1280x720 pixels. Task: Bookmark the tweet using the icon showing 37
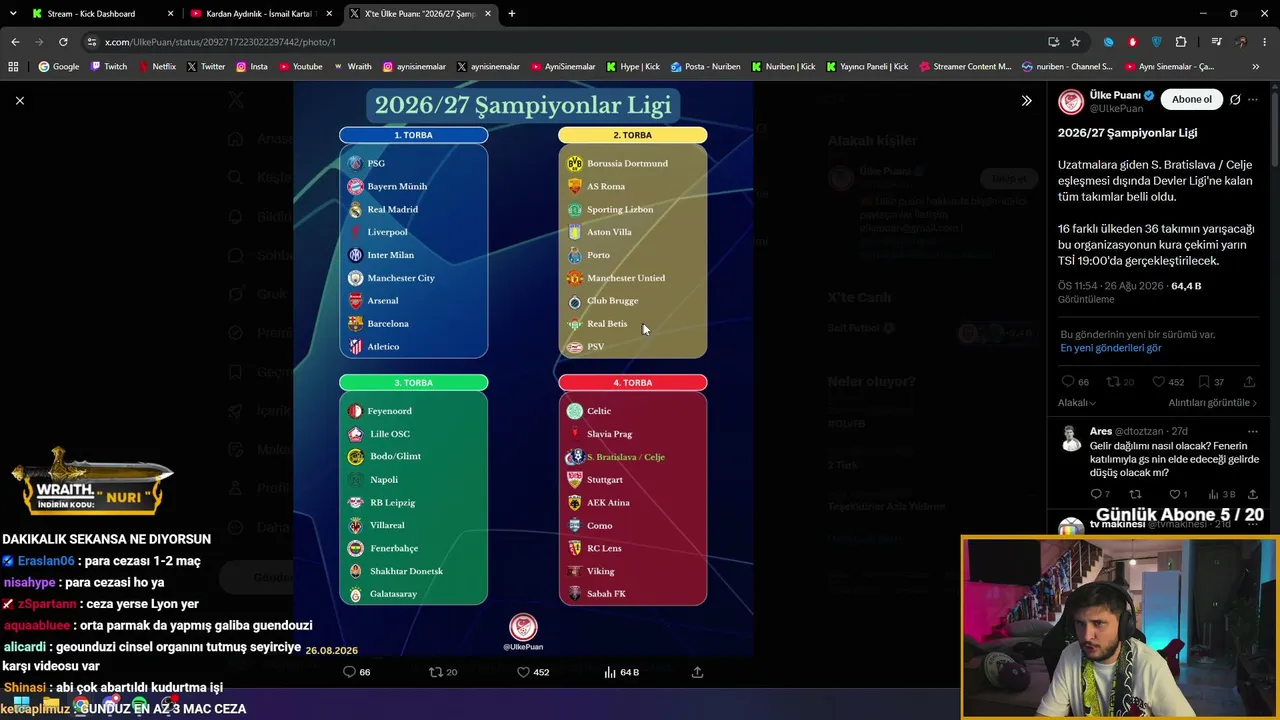click(1204, 382)
